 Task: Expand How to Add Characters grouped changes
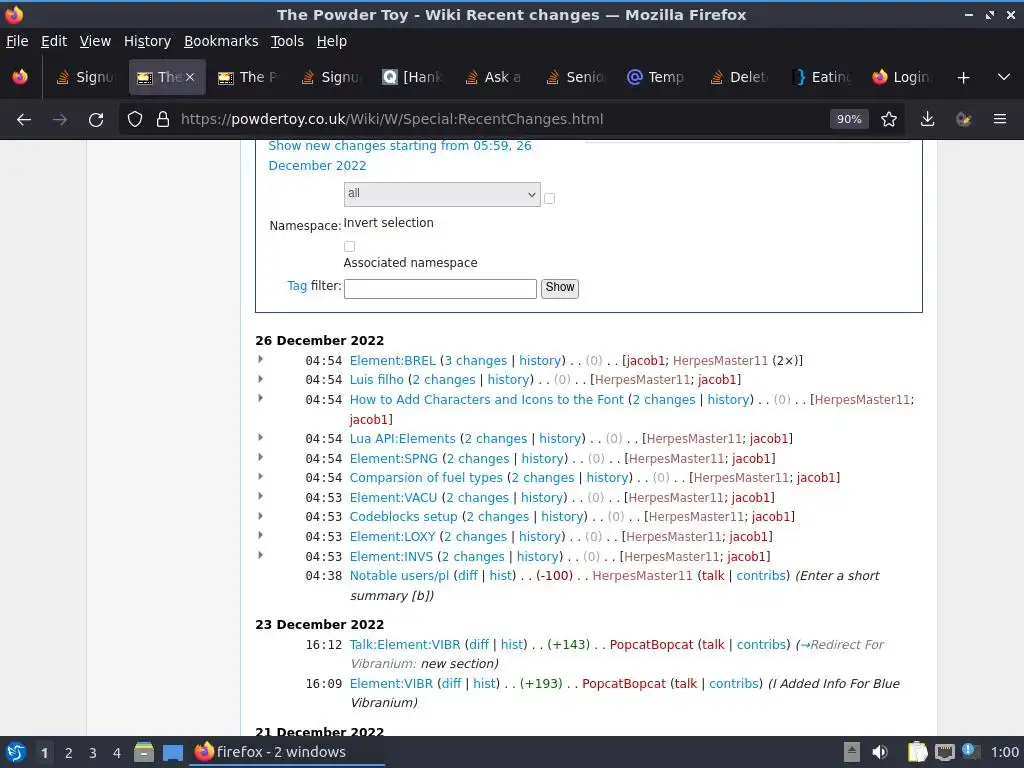coord(260,398)
